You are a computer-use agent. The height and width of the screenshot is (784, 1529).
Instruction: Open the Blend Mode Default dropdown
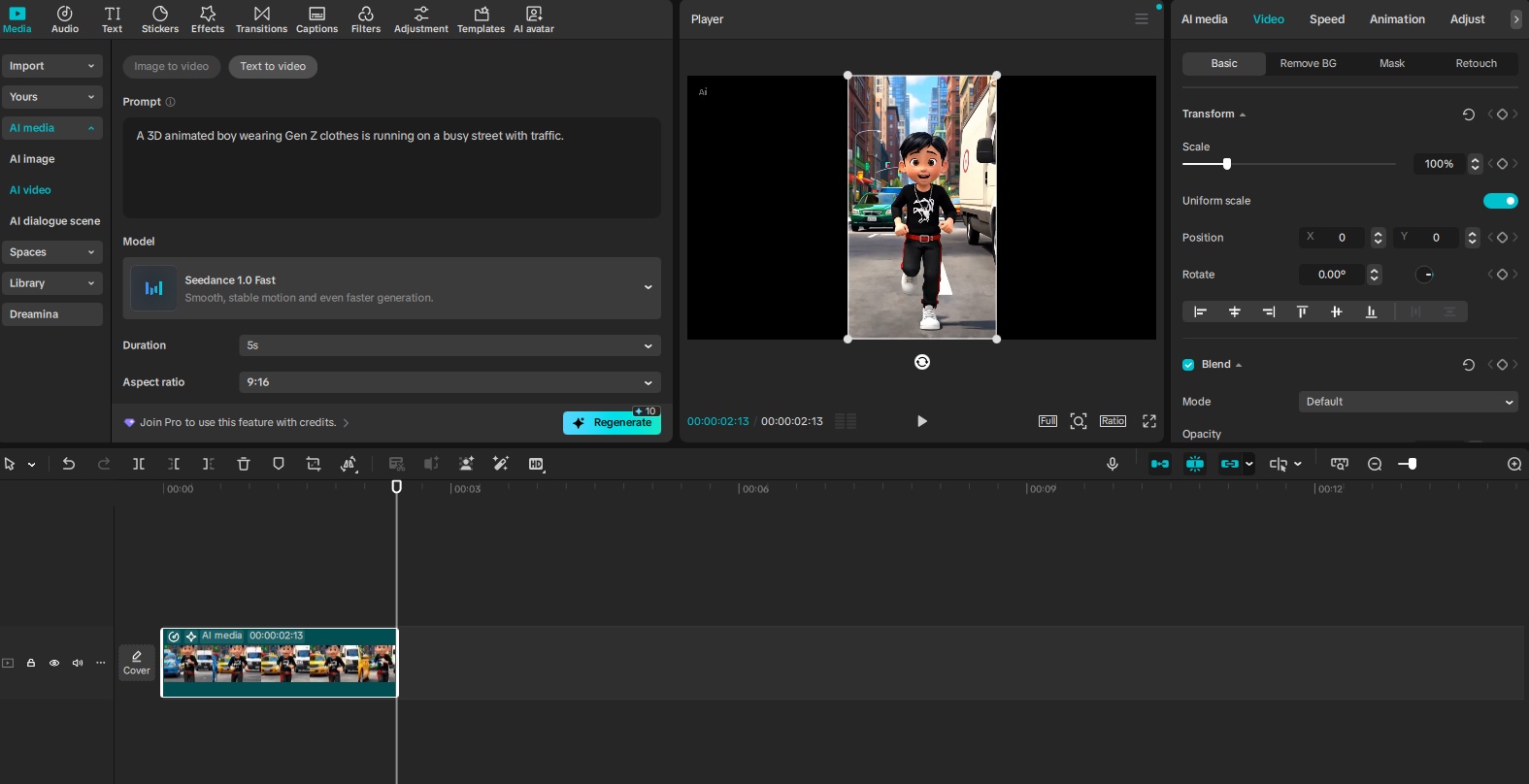click(x=1408, y=402)
